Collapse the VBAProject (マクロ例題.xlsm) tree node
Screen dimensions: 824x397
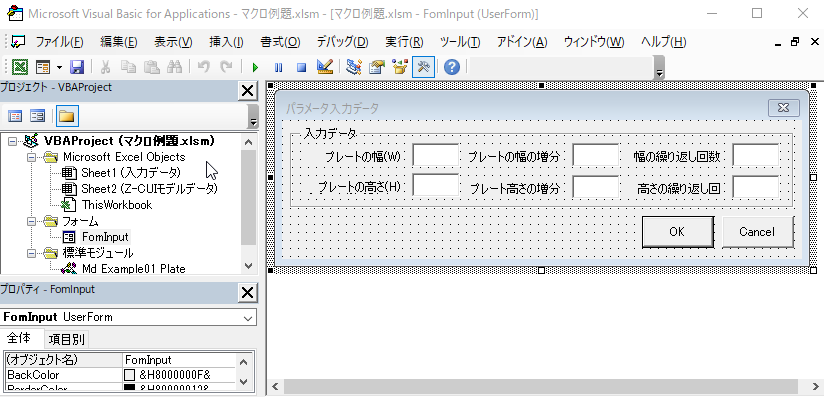(x=13, y=141)
